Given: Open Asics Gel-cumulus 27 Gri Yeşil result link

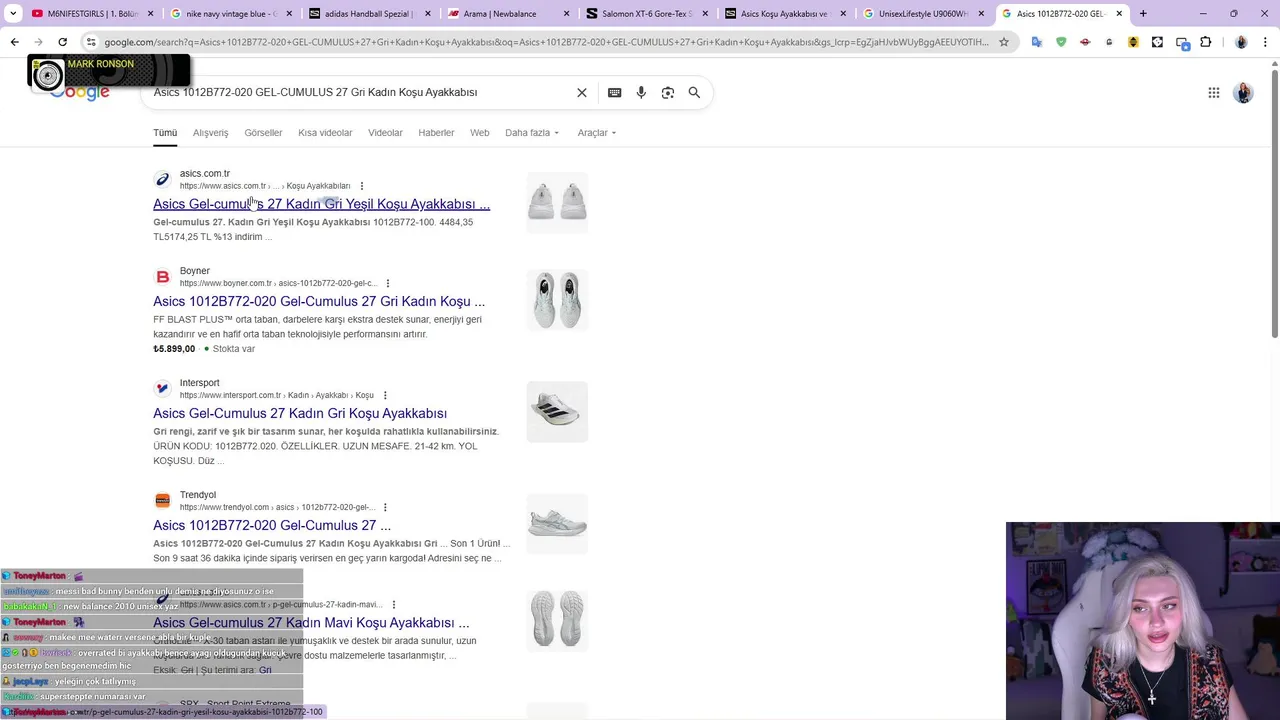Looking at the screenshot, I should coord(321,204).
